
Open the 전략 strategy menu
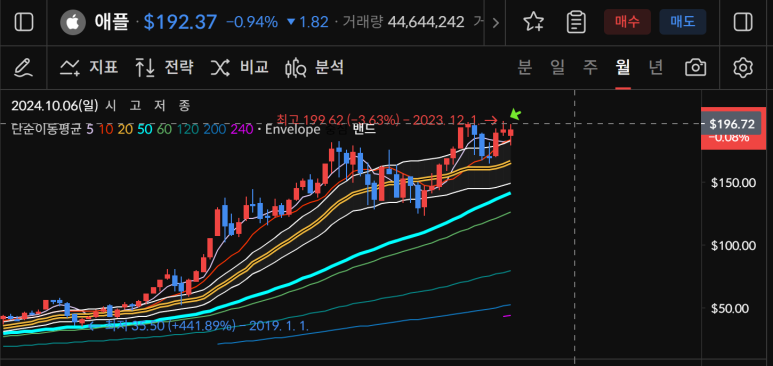click(165, 67)
